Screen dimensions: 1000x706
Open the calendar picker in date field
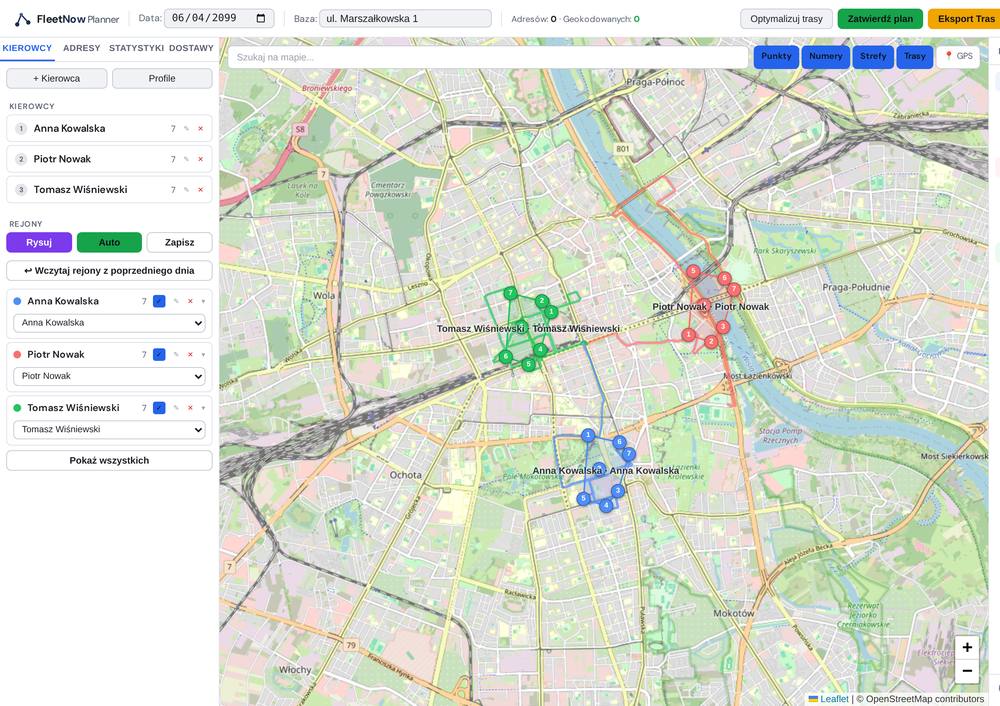(x=261, y=18)
